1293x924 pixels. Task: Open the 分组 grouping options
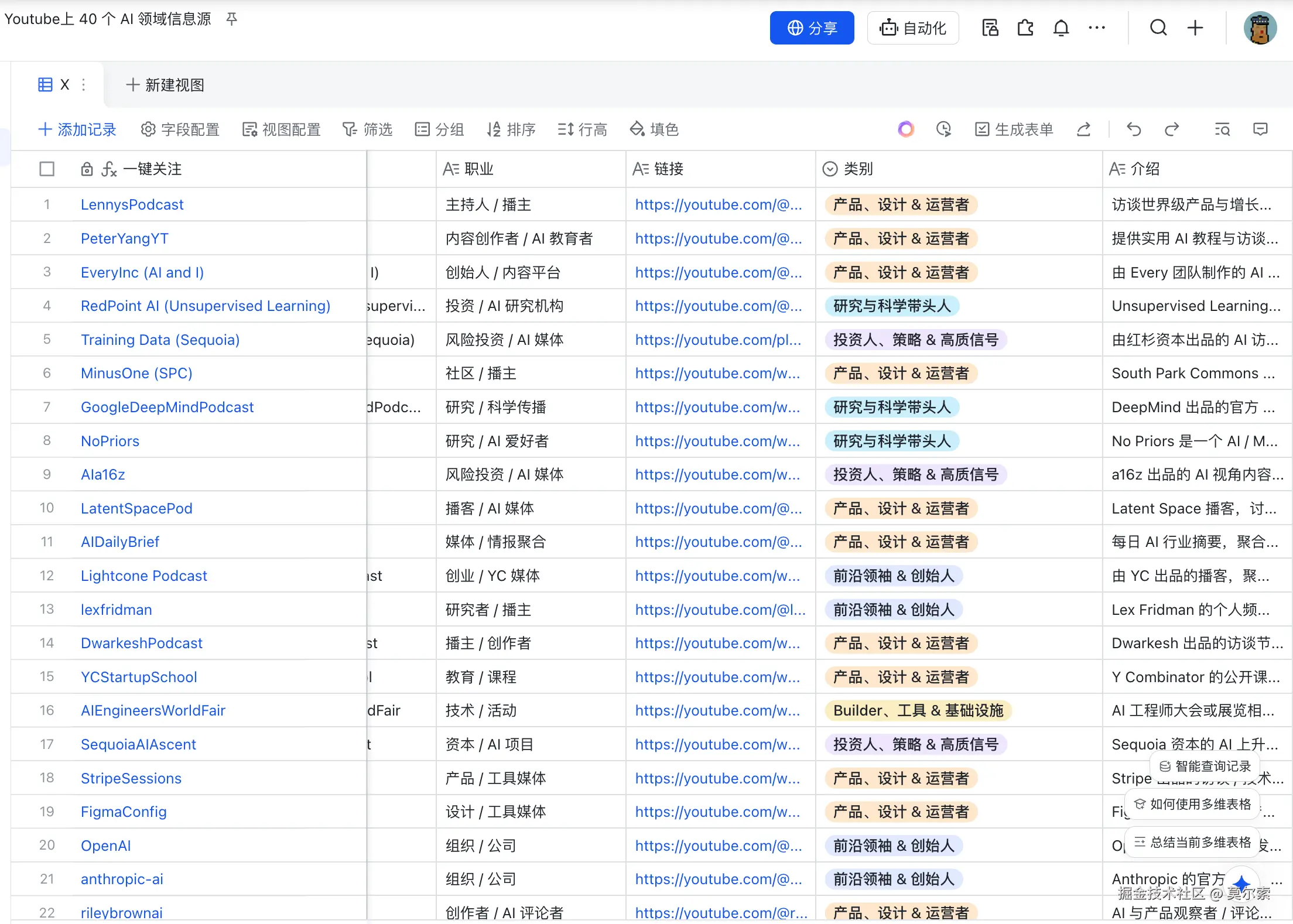(439, 129)
